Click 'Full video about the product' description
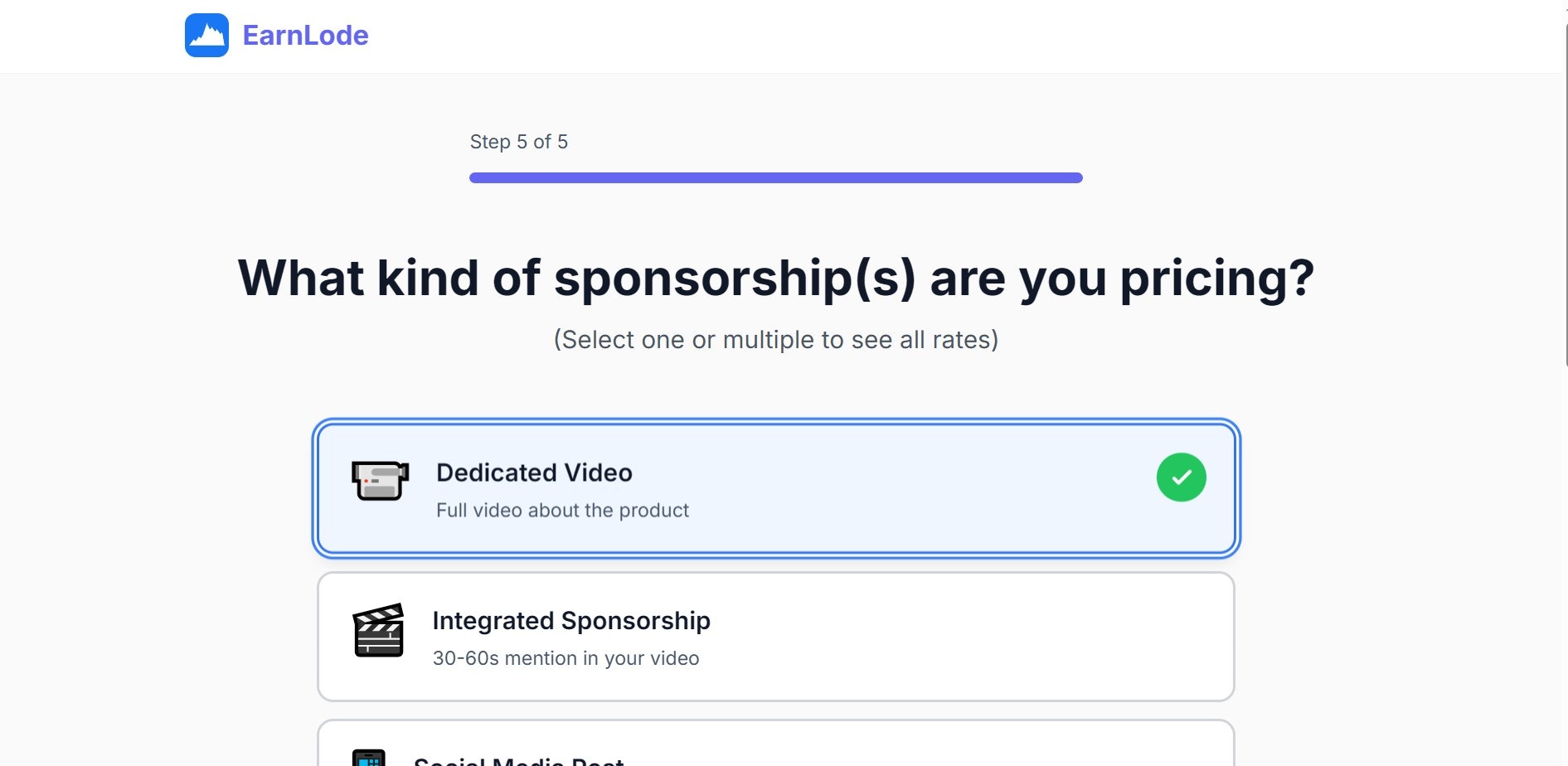 click(562, 511)
